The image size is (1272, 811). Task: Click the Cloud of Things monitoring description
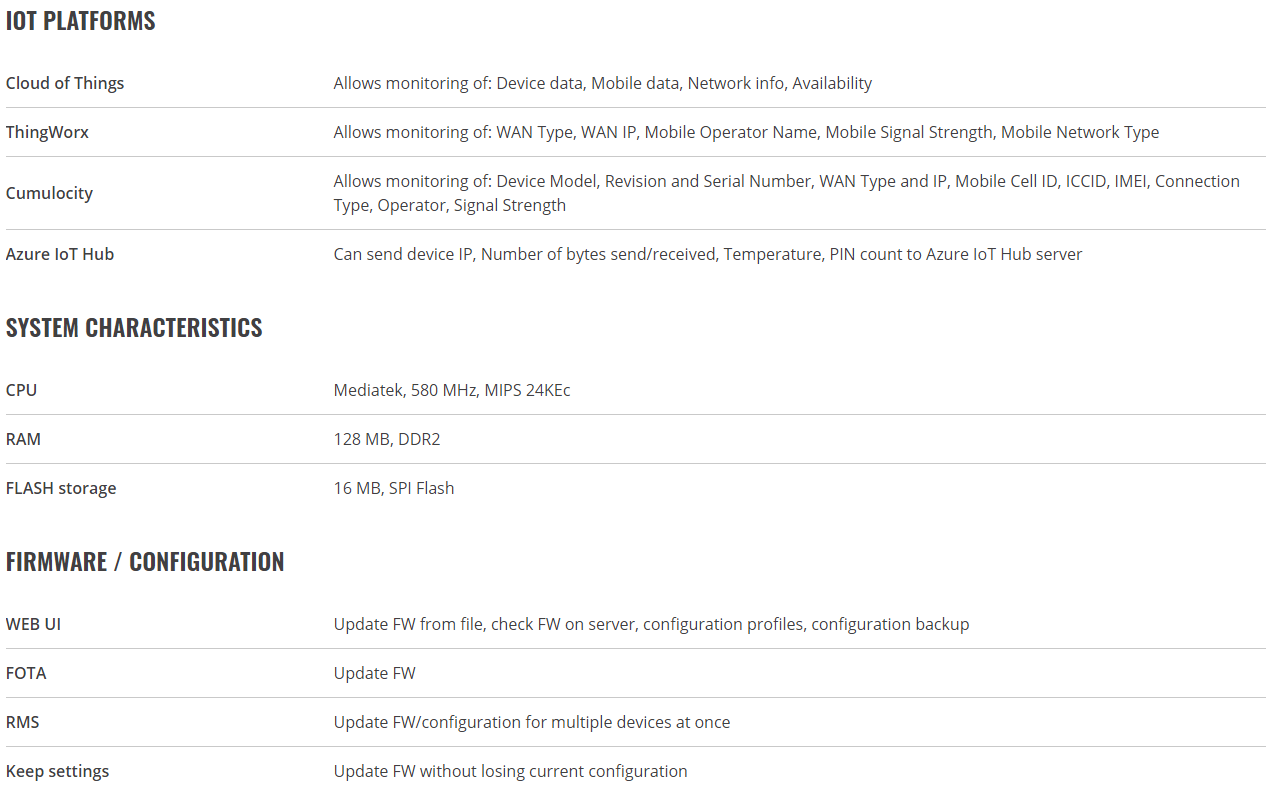tap(603, 83)
